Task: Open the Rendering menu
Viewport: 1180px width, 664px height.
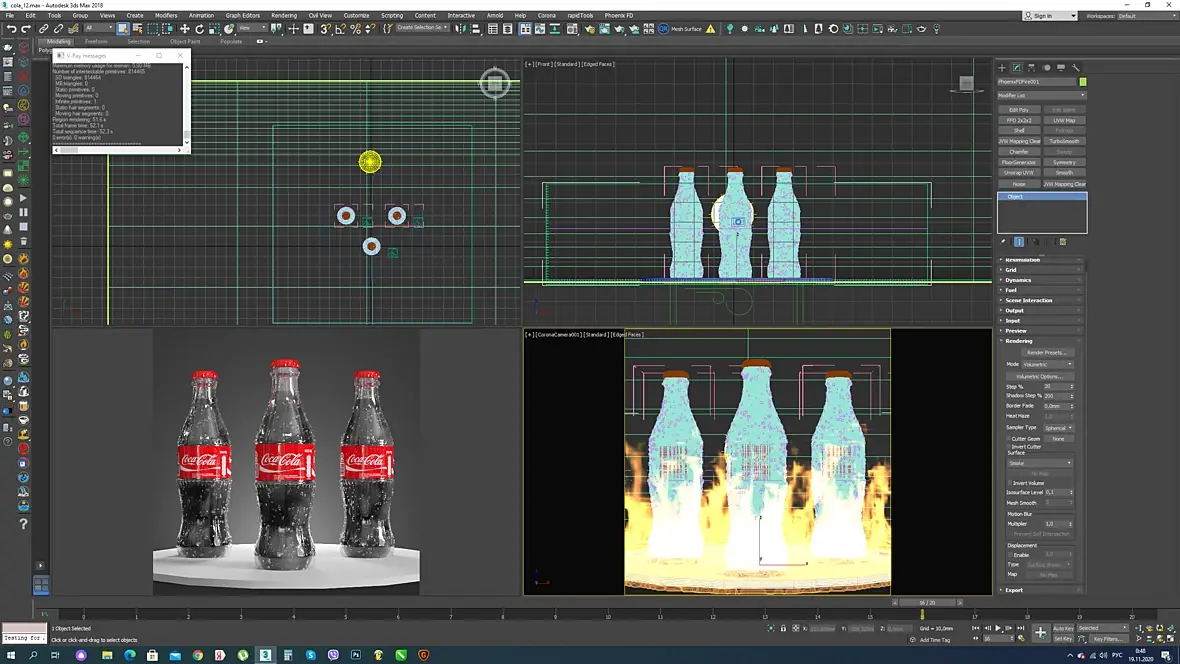Action: coord(283,16)
